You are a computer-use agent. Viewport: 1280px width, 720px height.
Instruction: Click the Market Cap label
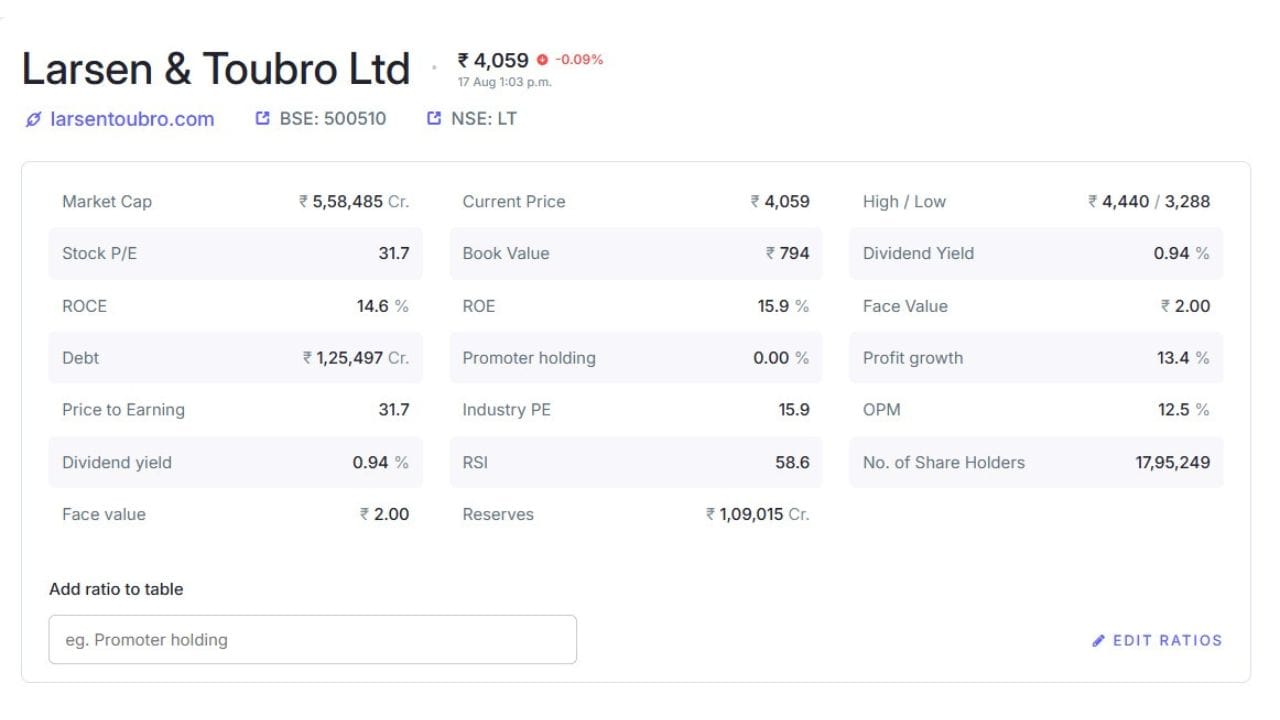coord(107,202)
